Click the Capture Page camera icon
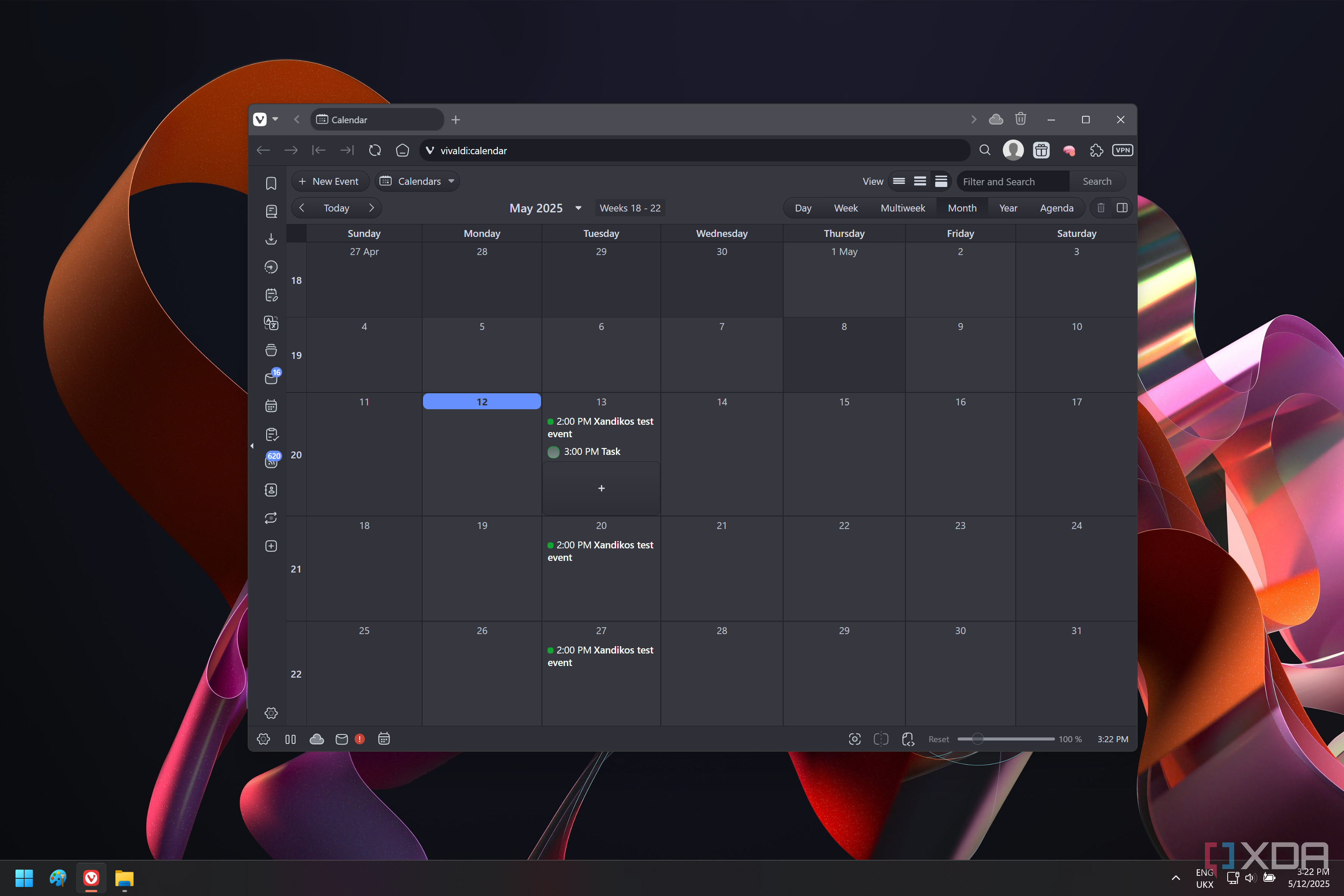 click(854, 739)
